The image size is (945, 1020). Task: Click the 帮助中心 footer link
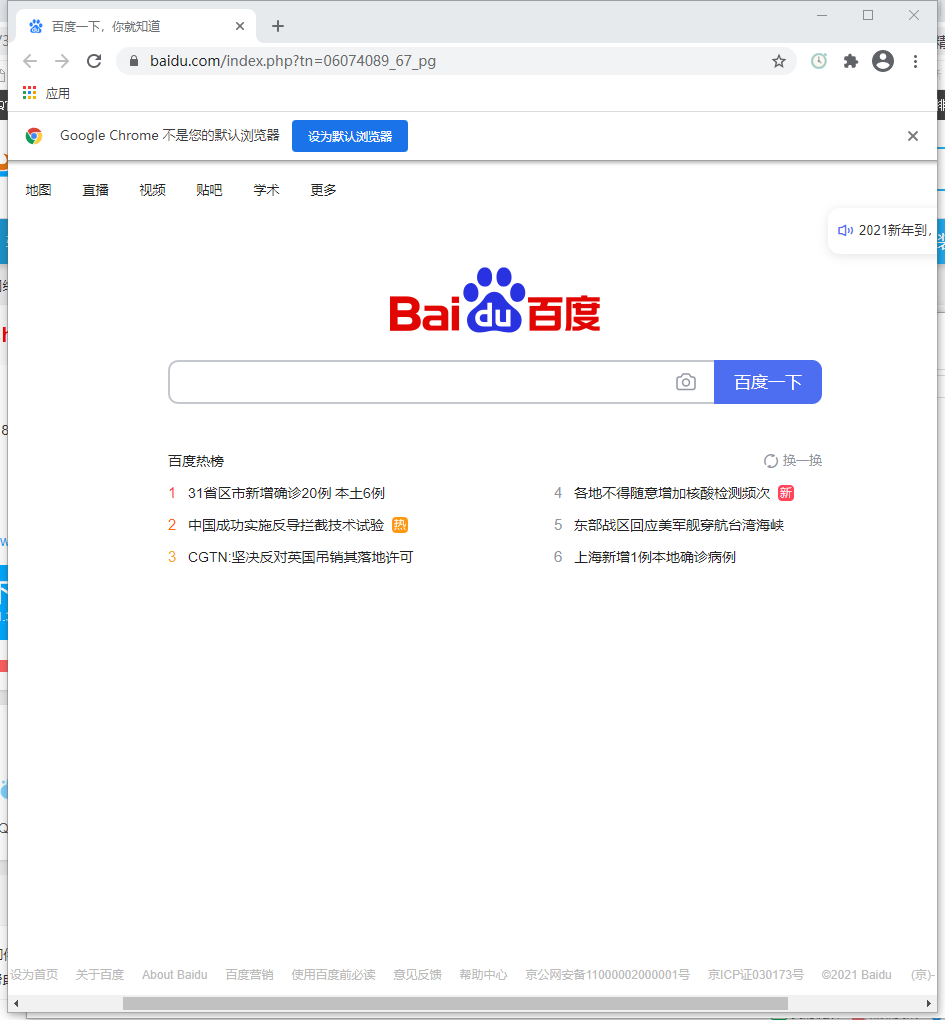(x=483, y=974)
